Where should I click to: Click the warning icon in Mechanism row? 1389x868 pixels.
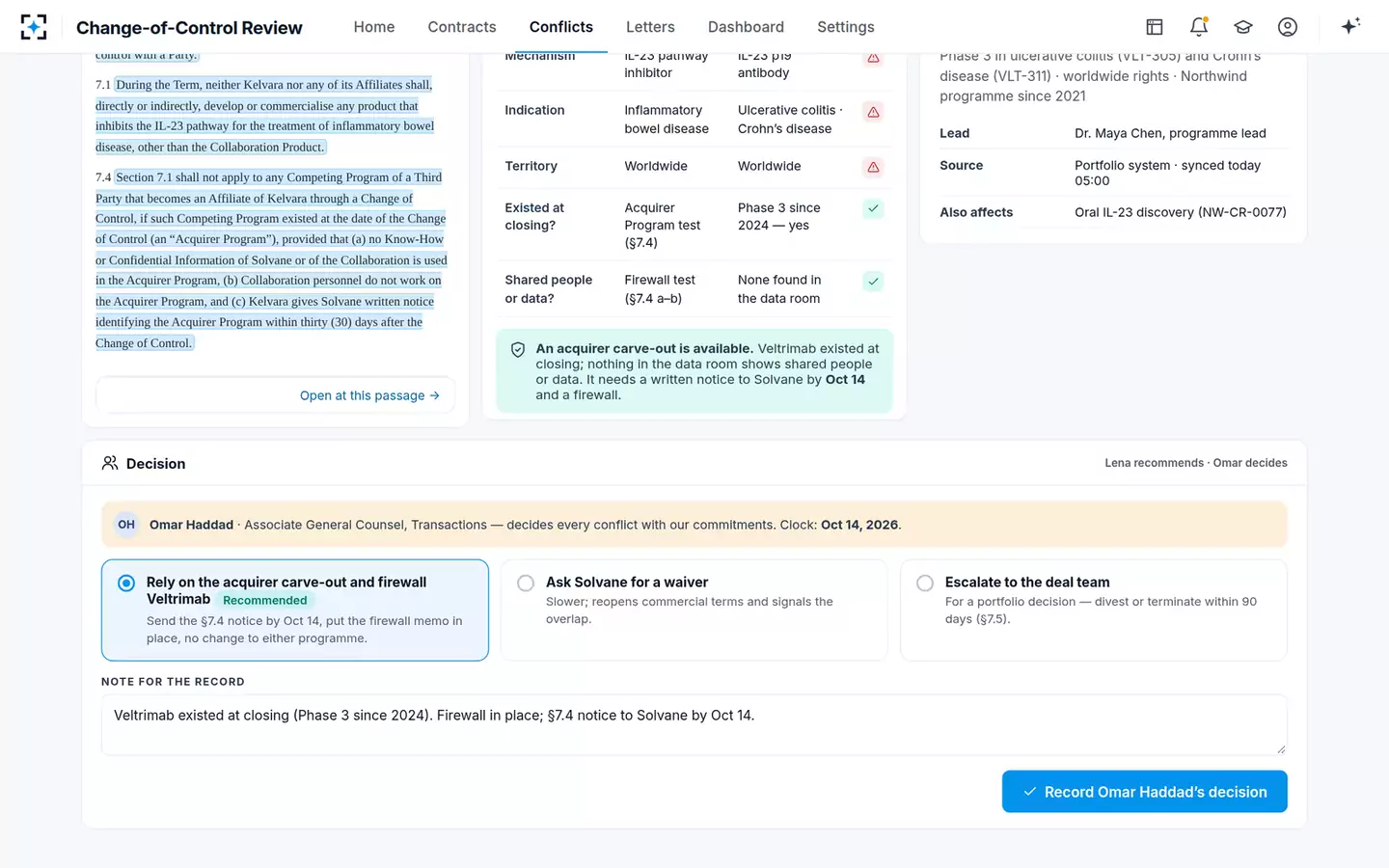point(873,58)
